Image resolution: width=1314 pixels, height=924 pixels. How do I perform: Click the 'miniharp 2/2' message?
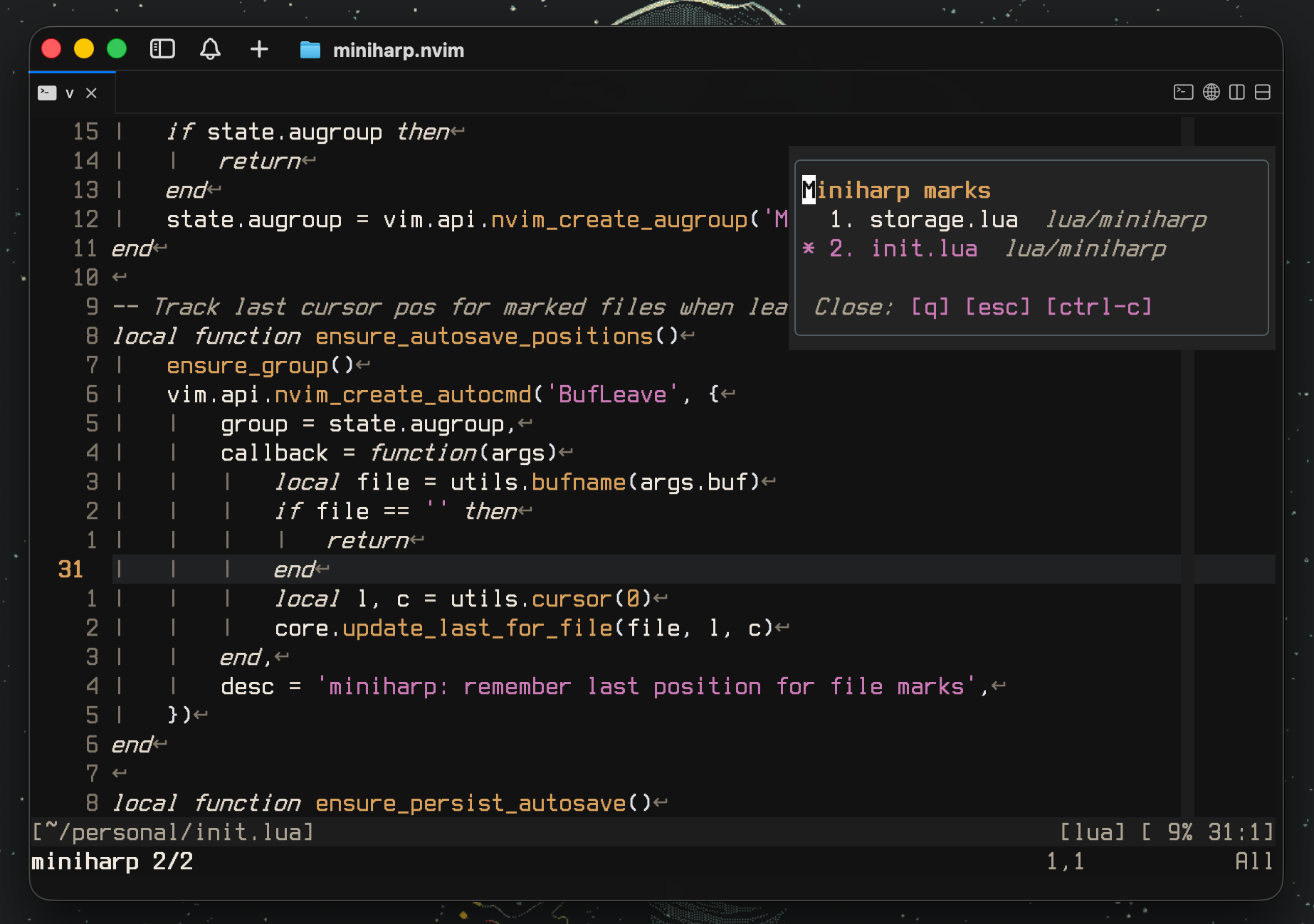[x=112, y=861]
